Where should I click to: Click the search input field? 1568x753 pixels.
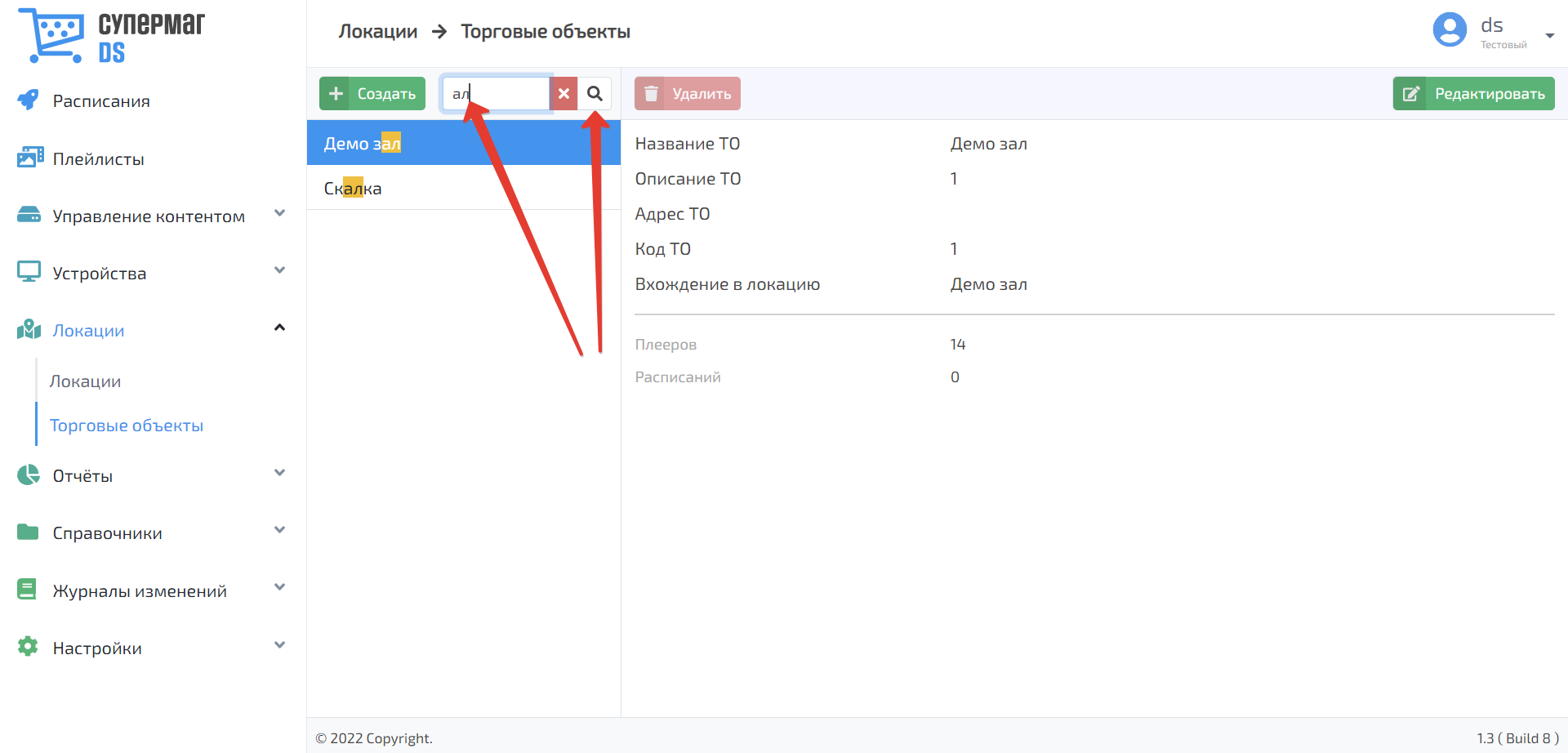click(497, 94)
